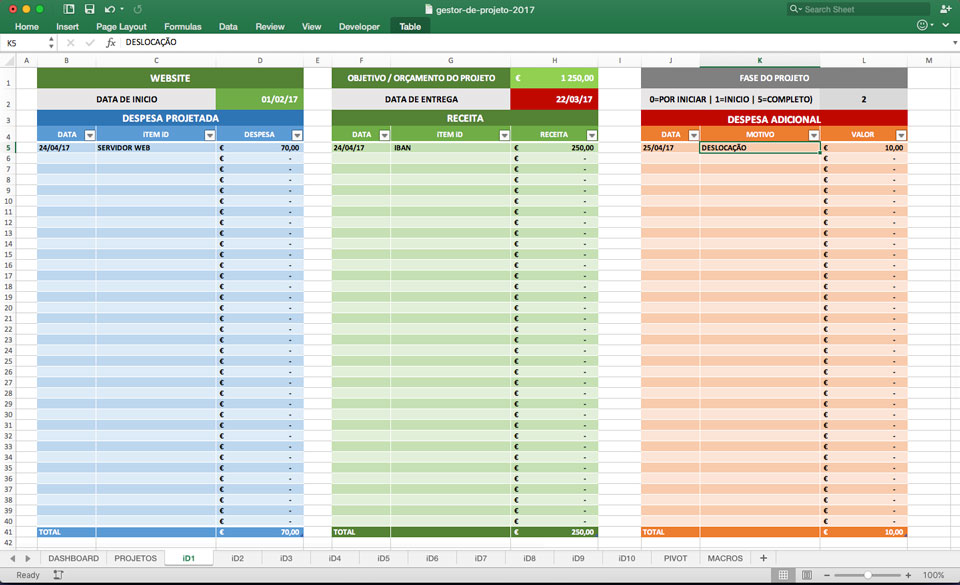Screen dimensions: 960x585
Task: Switch to the MACROS sheet tab
Action: pyautogui.click(x=726, y=558)
